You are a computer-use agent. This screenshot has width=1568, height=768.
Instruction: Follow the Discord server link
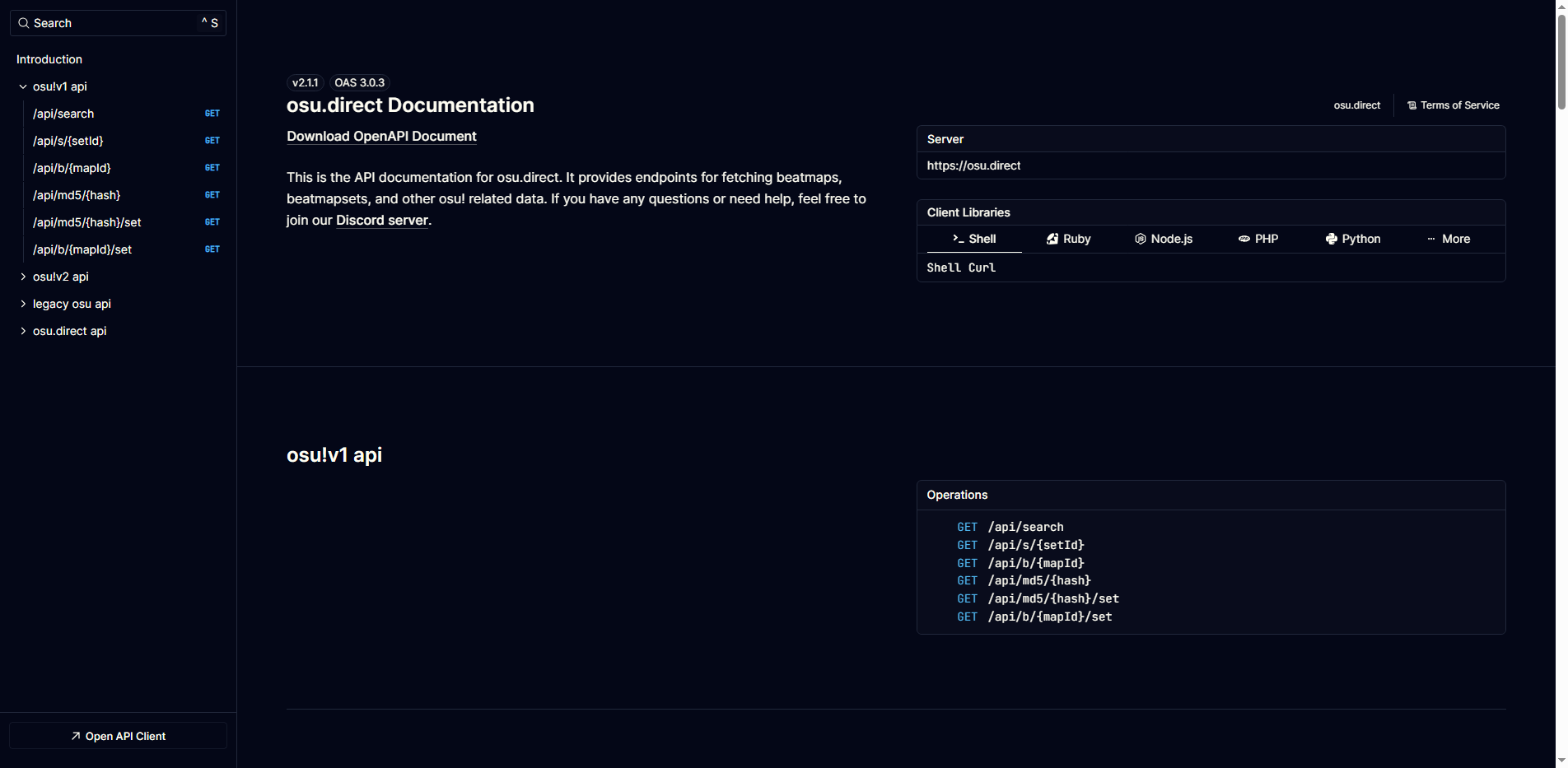tap(382, 221)
